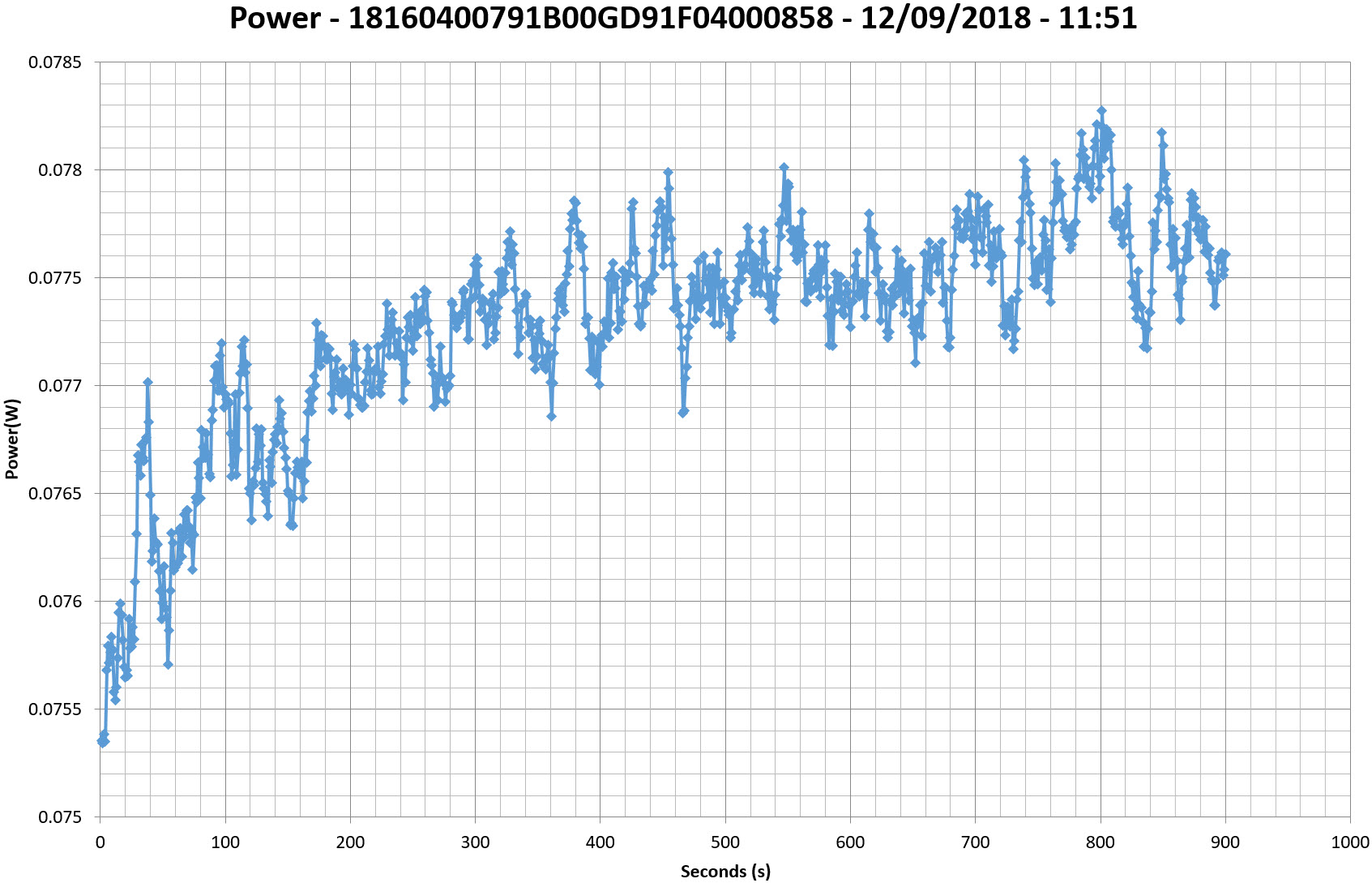Select the 700 x-axis tick label
The image size is (1372, 883).
point(975,842)
